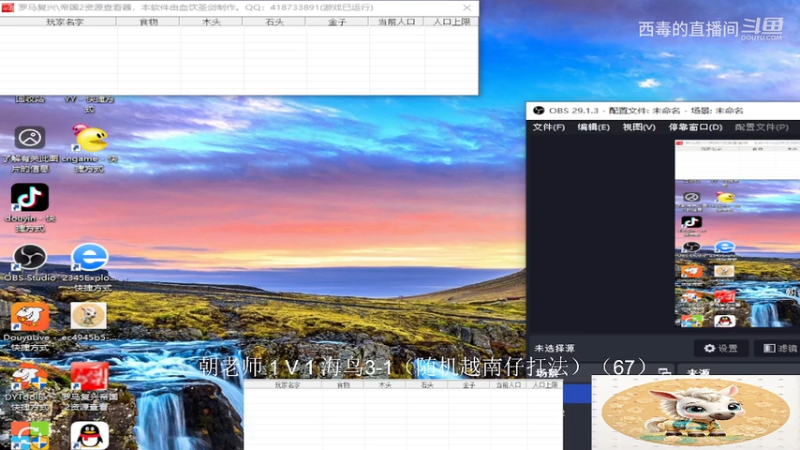Select the highlighted blue scene row in OBS
The width and height of the screenshot is (800, 450).
pyautogui.click(x=578, y=393)
